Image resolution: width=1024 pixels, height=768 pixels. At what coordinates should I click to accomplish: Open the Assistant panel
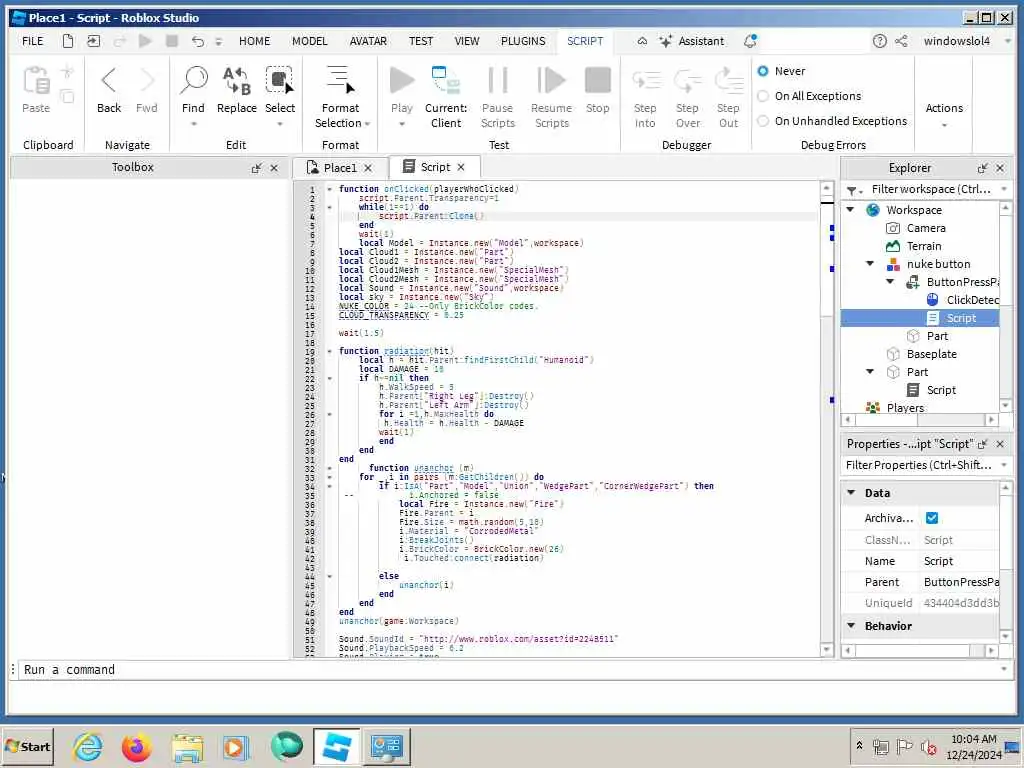692,41
